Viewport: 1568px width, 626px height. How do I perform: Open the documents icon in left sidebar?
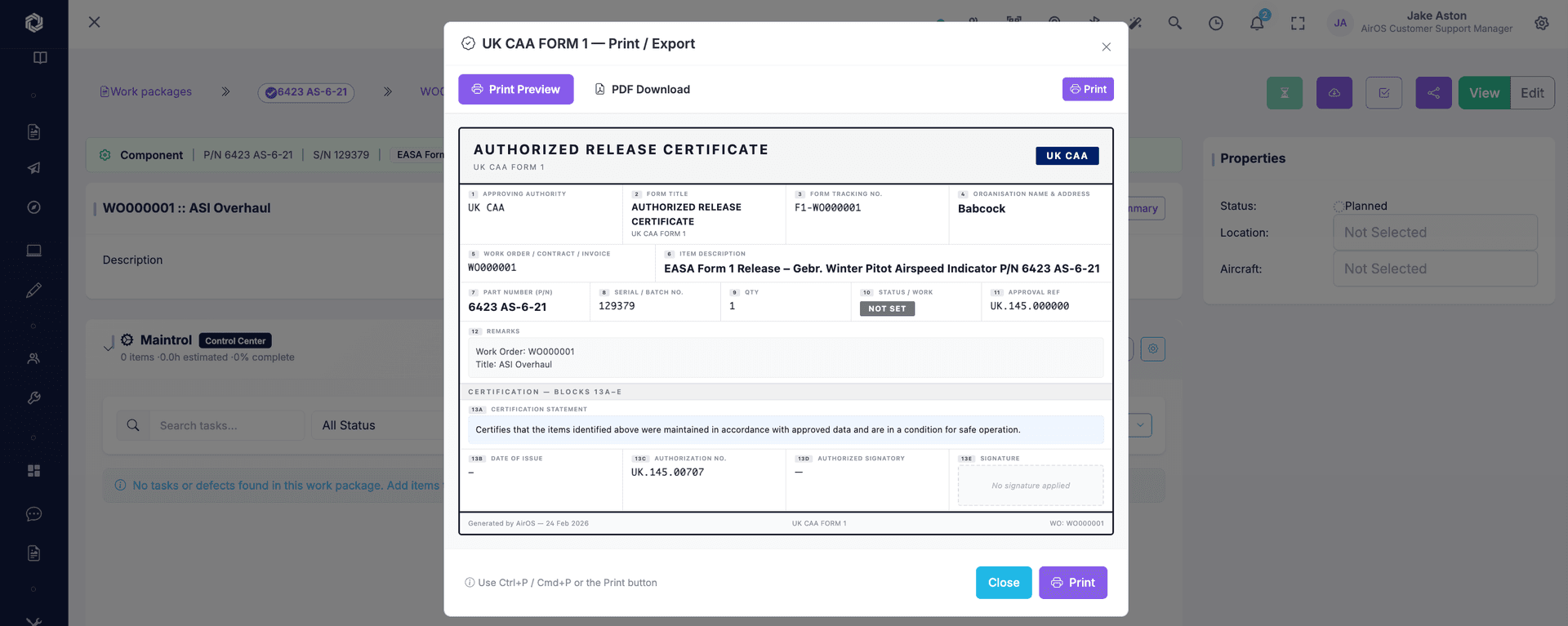pos(33,131)
